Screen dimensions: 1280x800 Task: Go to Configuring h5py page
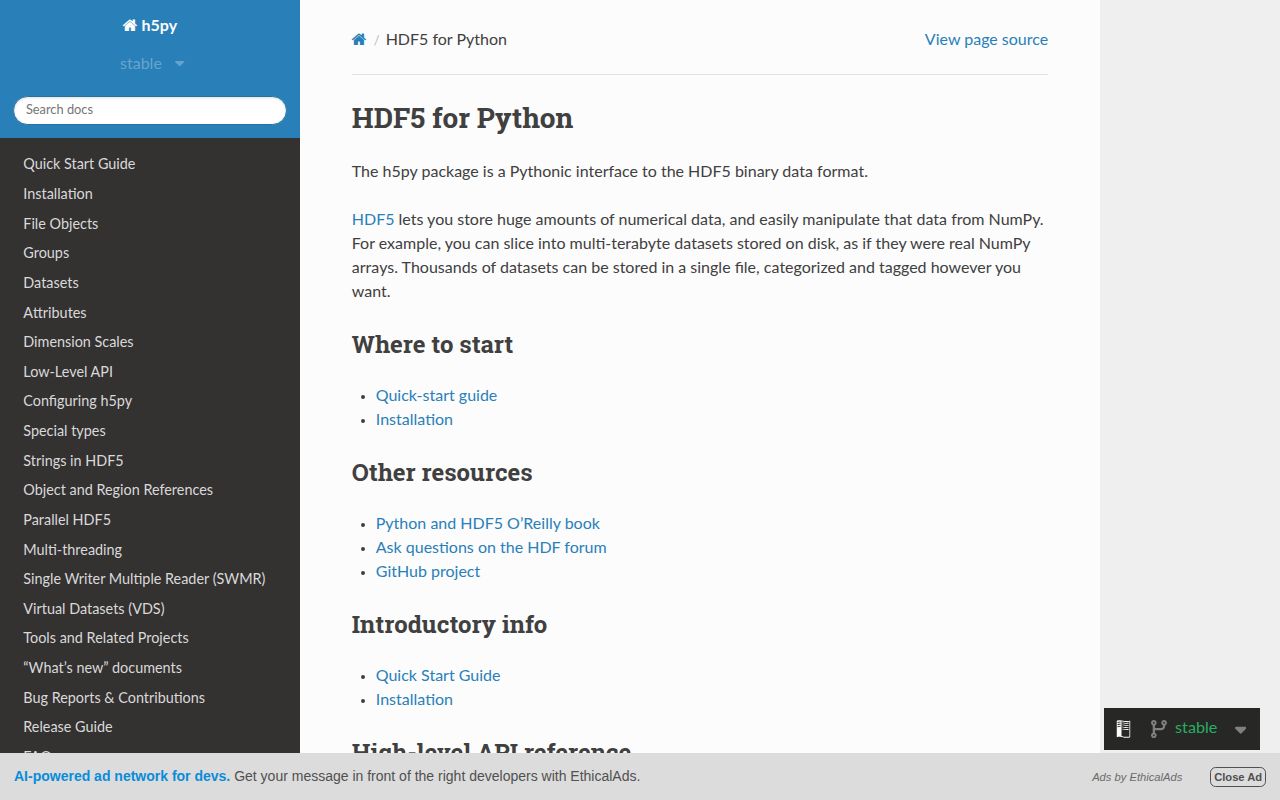pos(78,401)
